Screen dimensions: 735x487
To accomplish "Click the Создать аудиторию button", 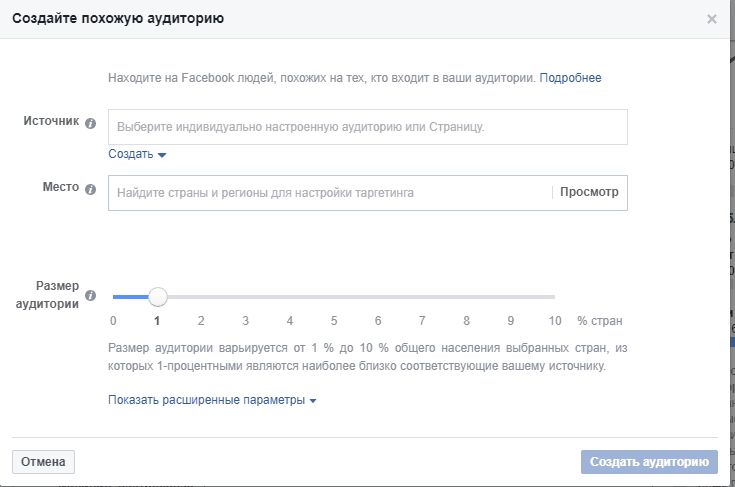I will pos(649,462).
